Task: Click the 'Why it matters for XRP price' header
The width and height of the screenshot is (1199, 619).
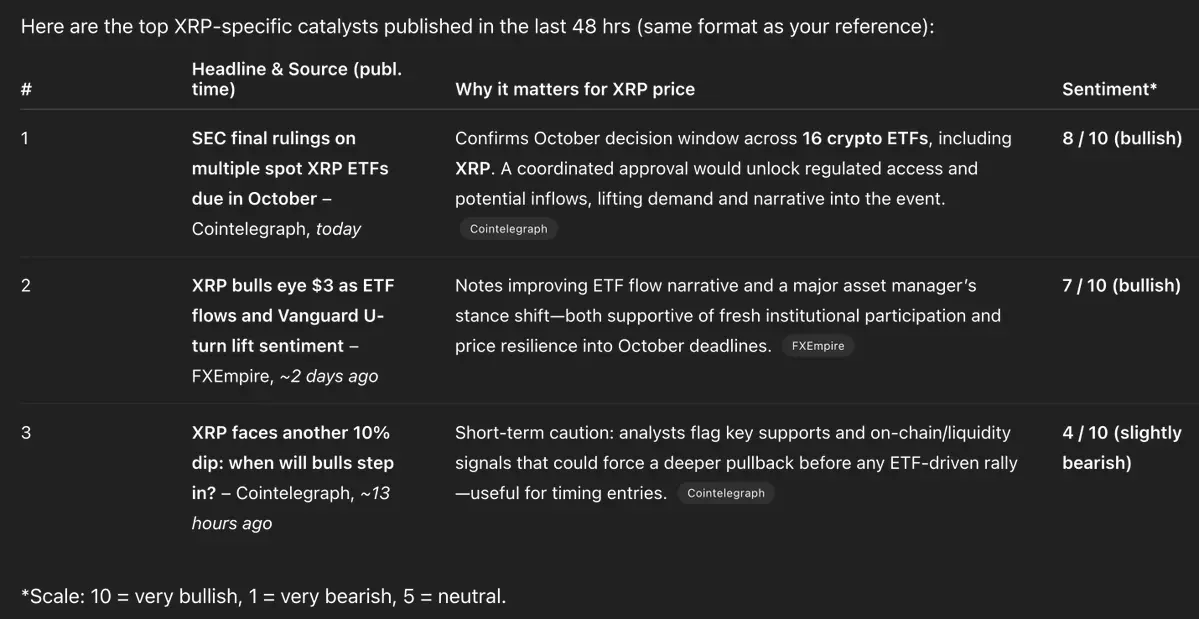Action: (575, 89)
